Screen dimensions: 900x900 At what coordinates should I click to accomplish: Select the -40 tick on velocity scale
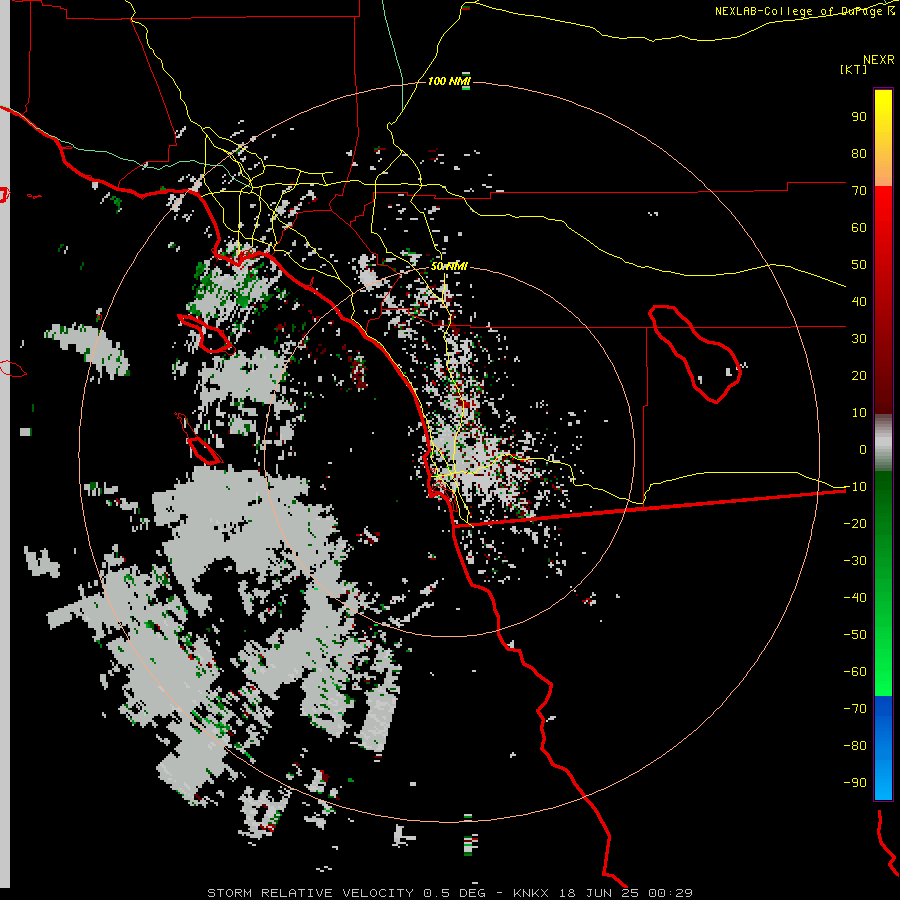855,598
